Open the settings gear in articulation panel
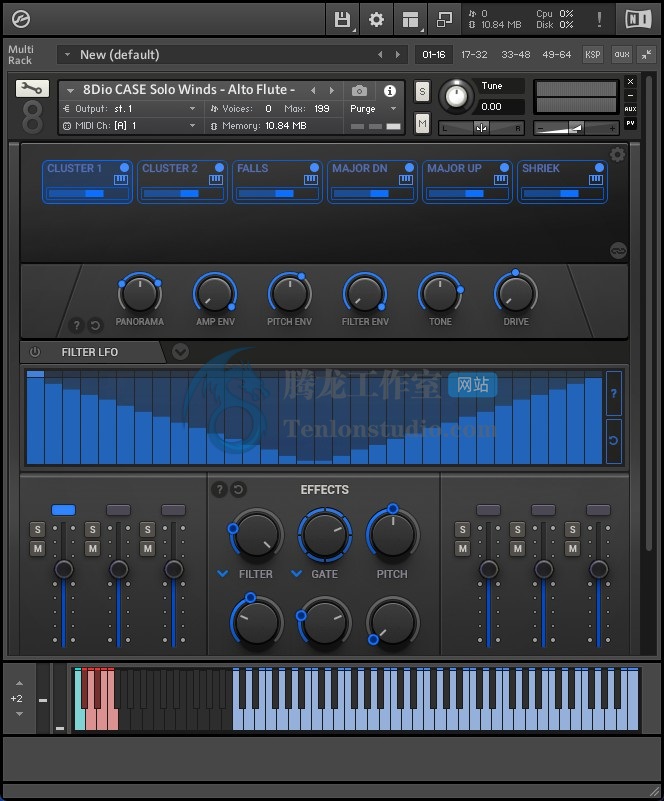The width and height of the screenshot is (664, 801). [618, 154]
